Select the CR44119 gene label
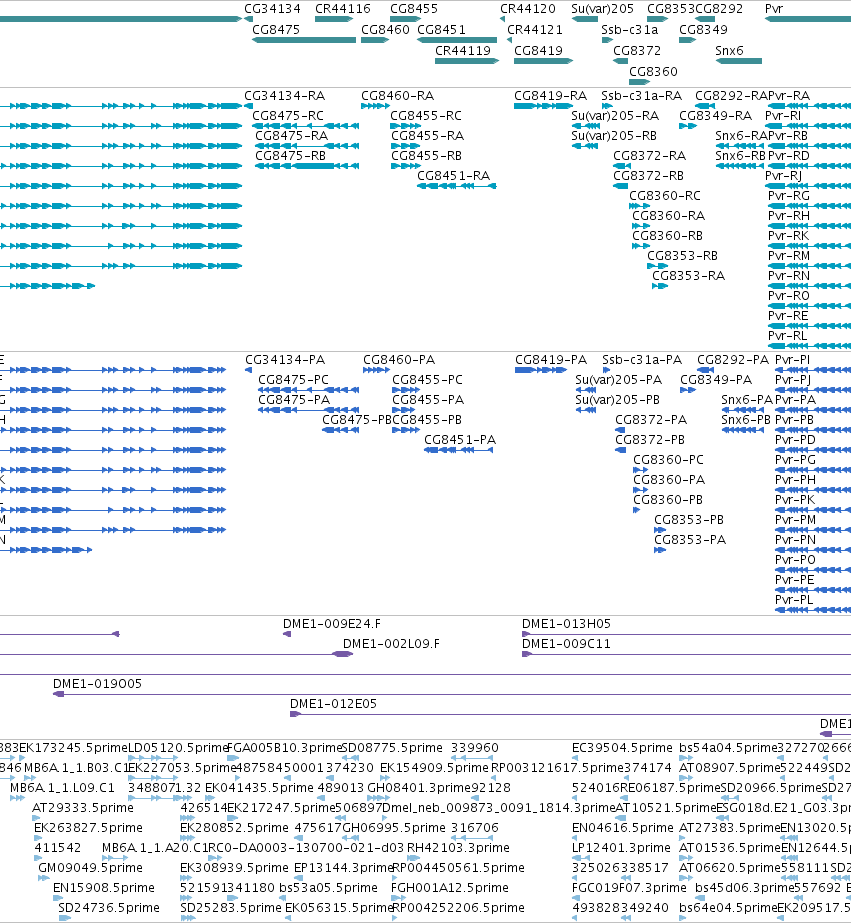 click(x=463, y=51)
